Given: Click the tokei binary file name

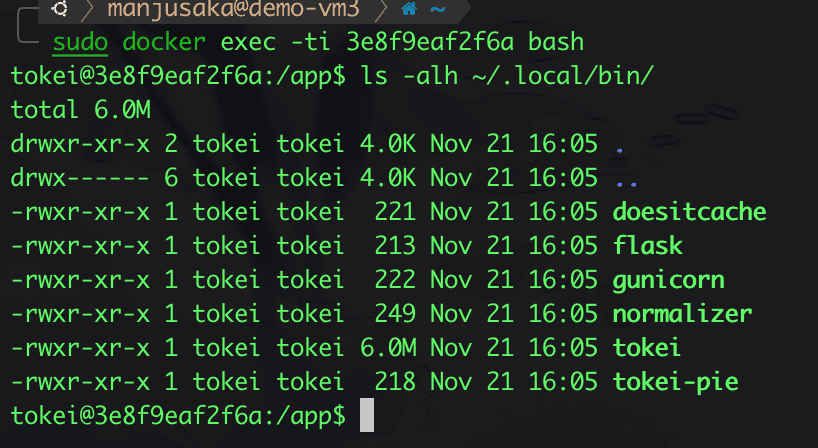Looking at the screenshot, I should click(x=647, y=348).
